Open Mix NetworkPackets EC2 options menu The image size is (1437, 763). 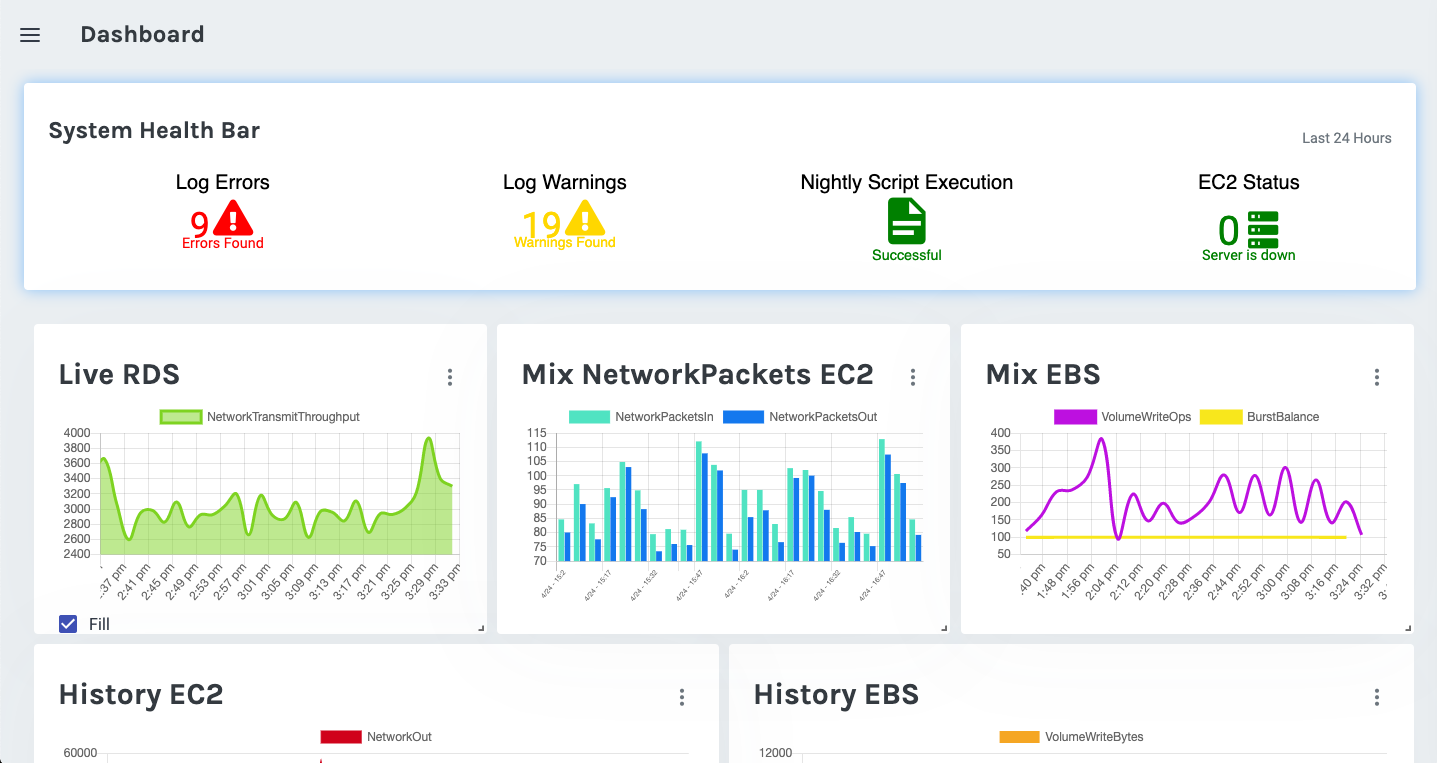913,377
